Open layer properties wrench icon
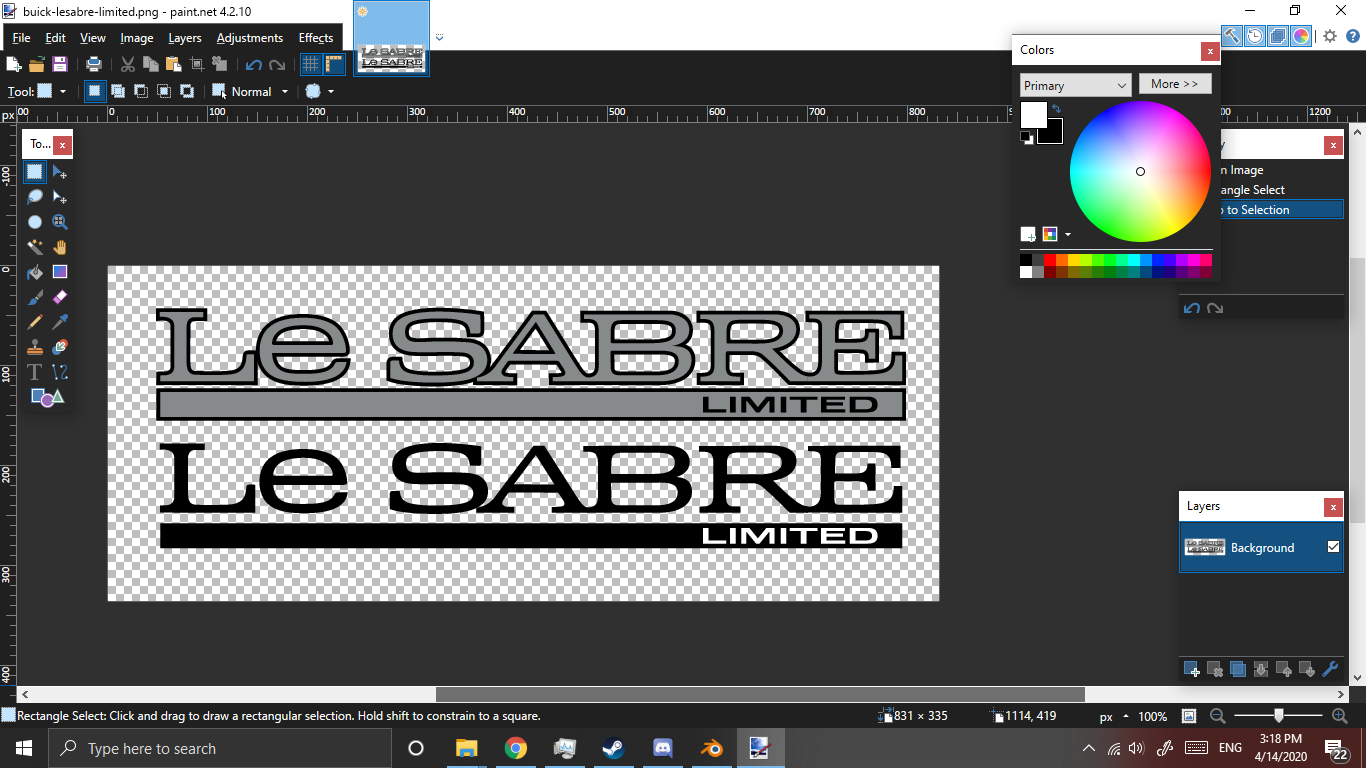The width and height of the screenshot is (1366, 768). pos(1330,669)
